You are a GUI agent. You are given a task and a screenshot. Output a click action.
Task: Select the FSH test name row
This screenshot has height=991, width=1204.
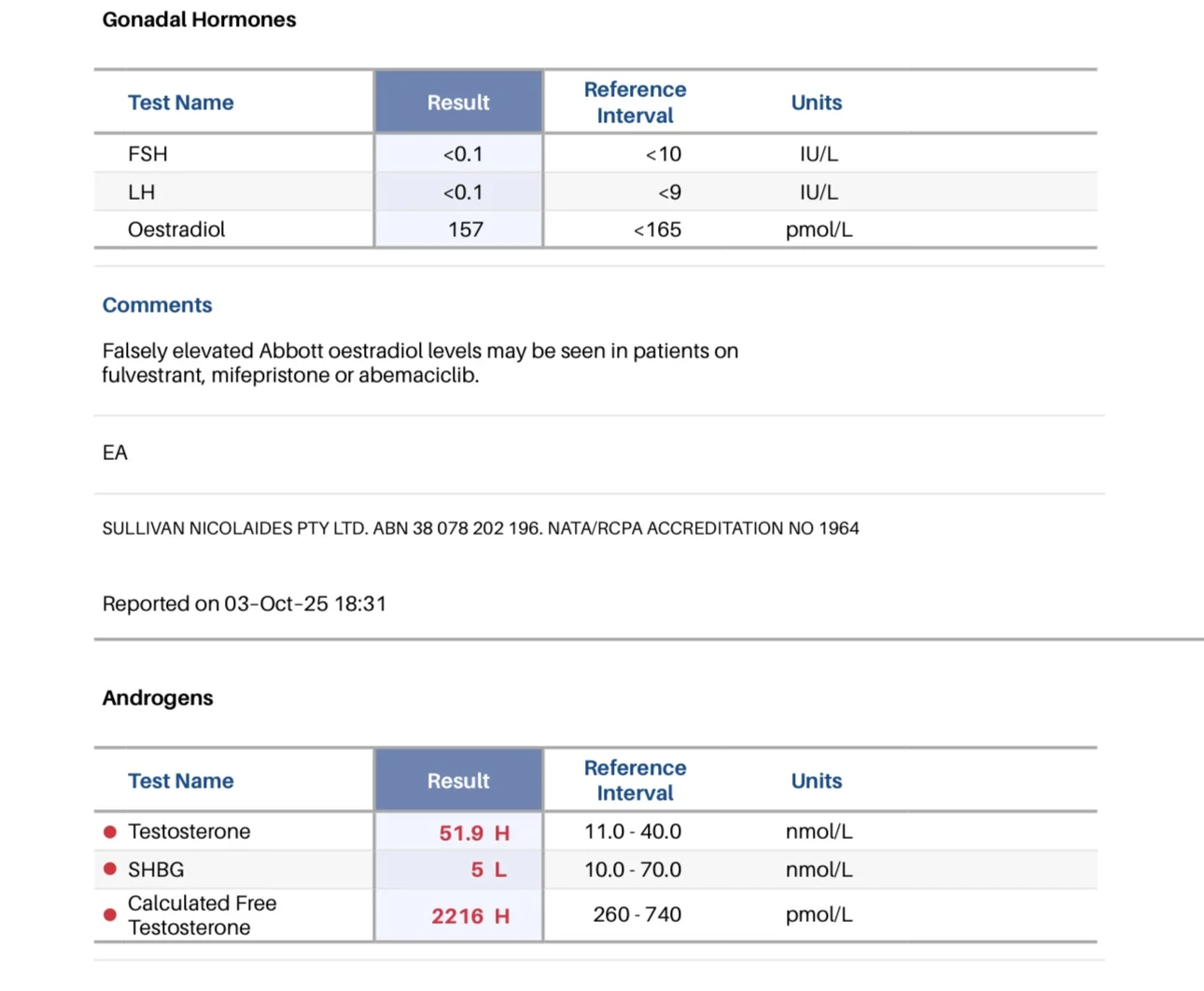tap(147, 154)
